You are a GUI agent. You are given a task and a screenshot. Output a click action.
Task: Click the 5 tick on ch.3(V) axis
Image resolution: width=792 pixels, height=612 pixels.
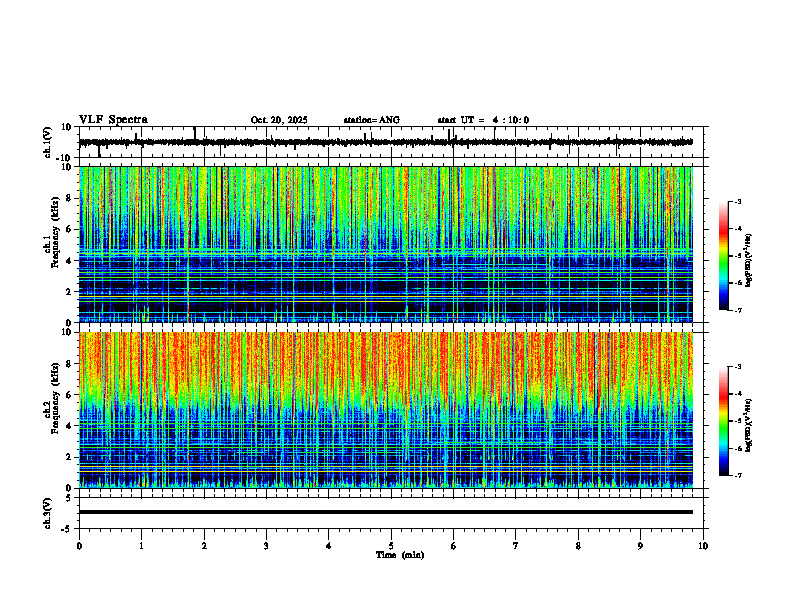69,498
